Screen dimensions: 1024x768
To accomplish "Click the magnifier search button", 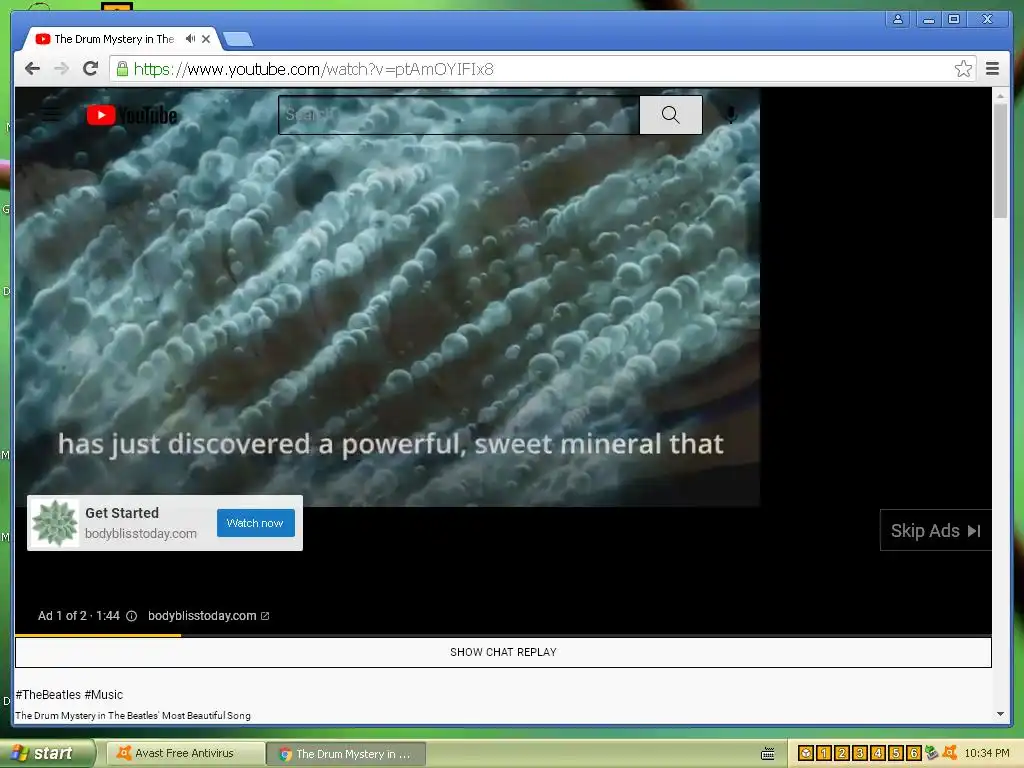I will click(x=671, y=115).
